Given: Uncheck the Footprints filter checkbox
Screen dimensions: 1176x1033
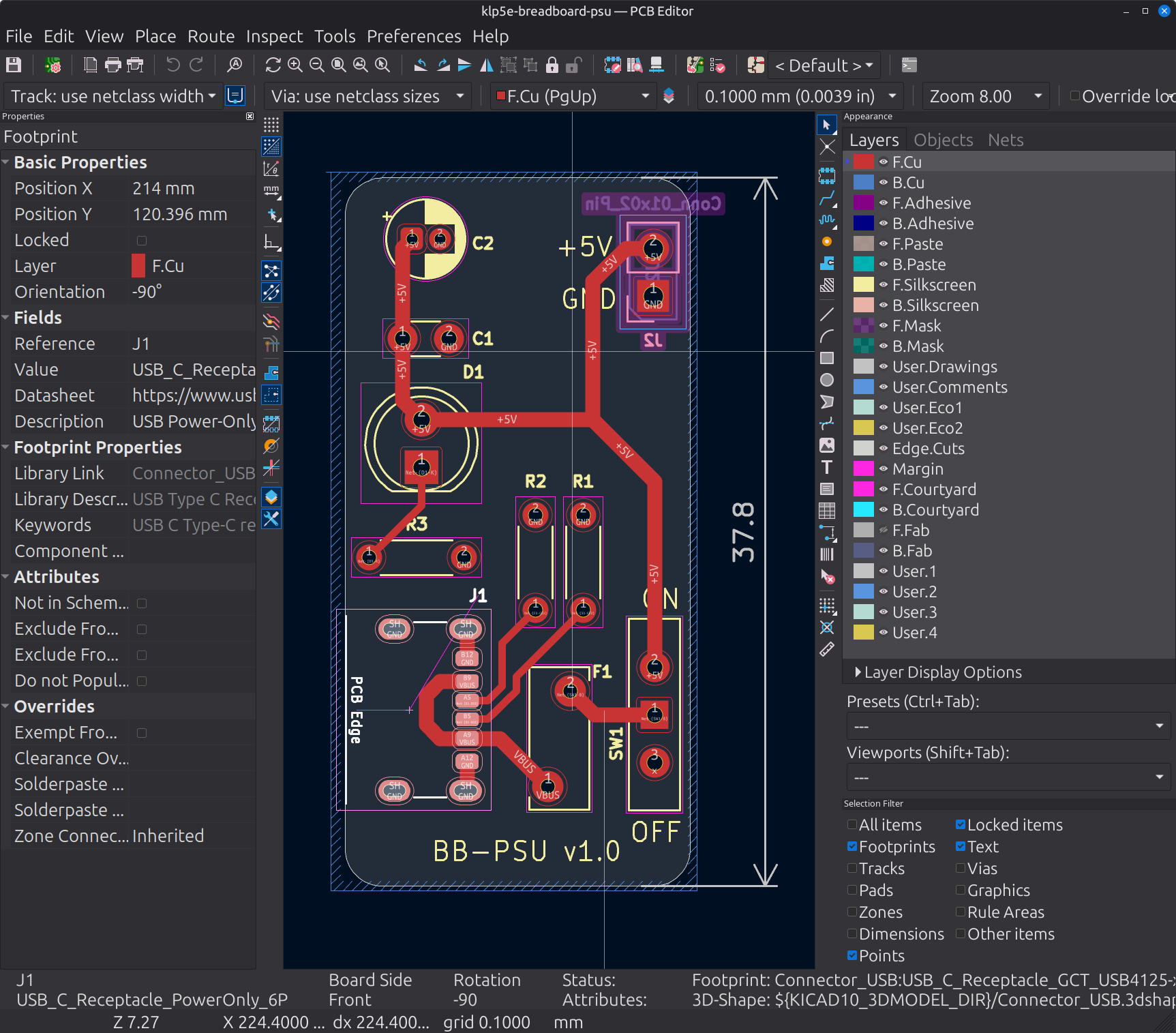Looking at the screenshot, I should (x=852, y=846).
